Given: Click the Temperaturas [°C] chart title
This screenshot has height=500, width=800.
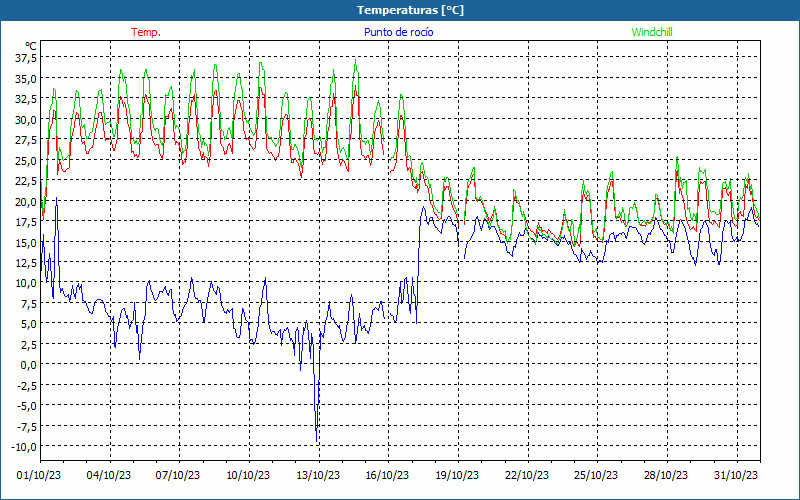Looking at the screenshot, I should (410, 10).
